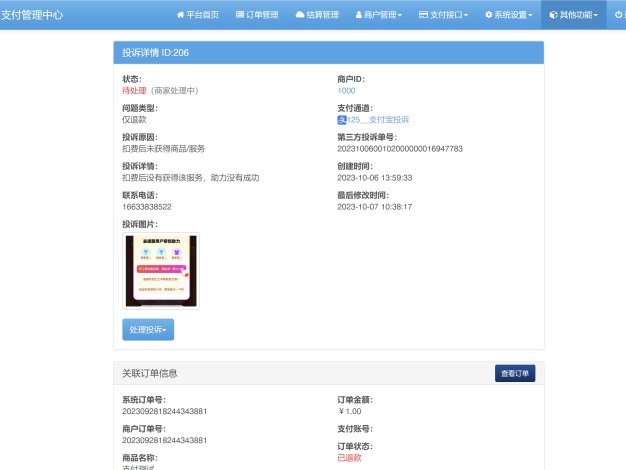Open the 平台首页 menu item

[x=198, y=15]
